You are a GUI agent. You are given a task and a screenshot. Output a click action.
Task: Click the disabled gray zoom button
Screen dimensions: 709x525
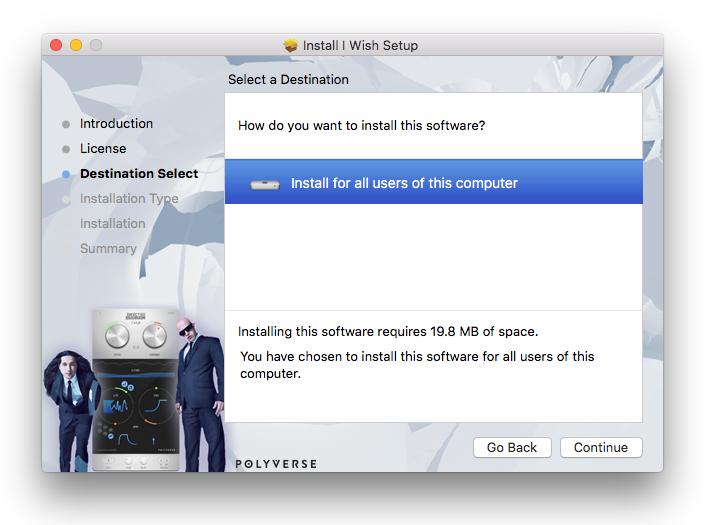(x=96, y=45)
